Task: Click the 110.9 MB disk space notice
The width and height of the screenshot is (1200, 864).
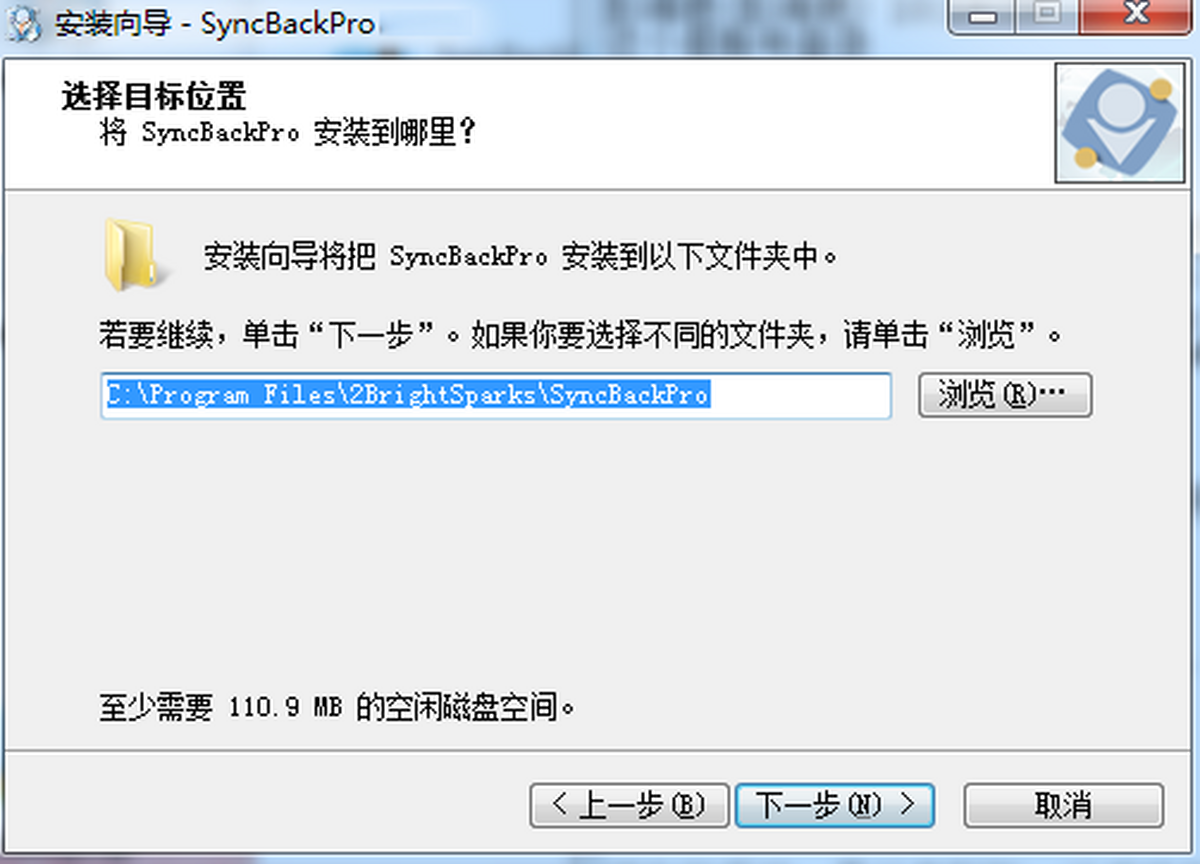Action: coord(339,709)
